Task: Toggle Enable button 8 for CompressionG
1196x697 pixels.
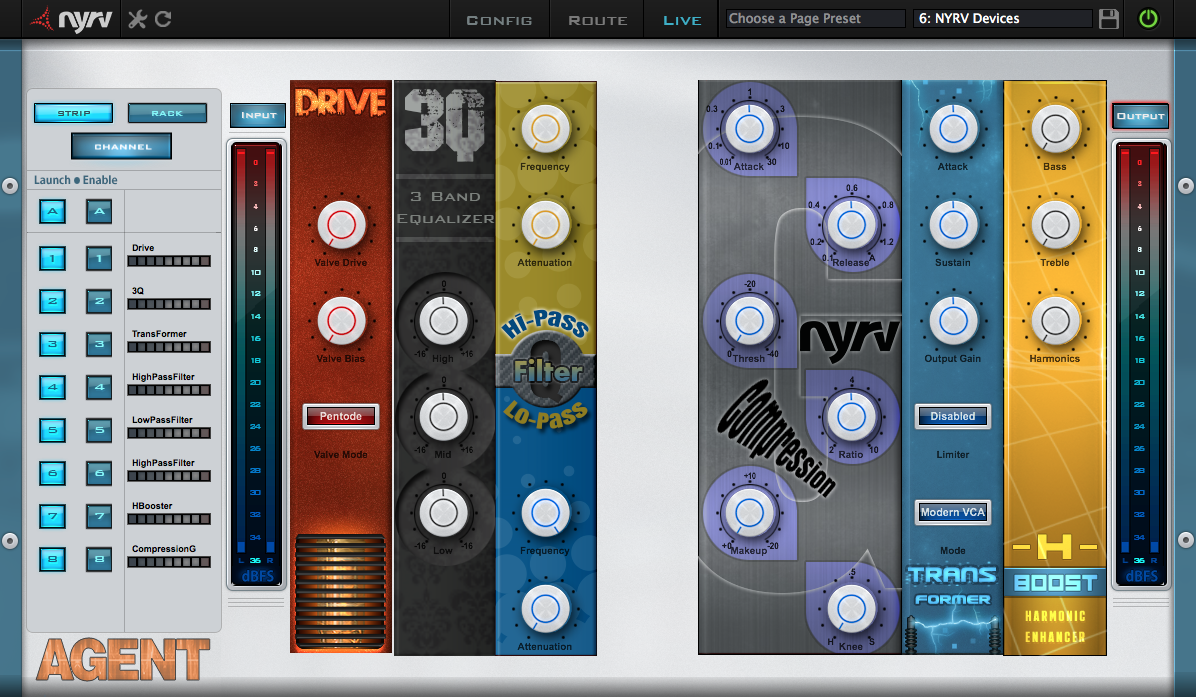Action: [x=99, y=559]
